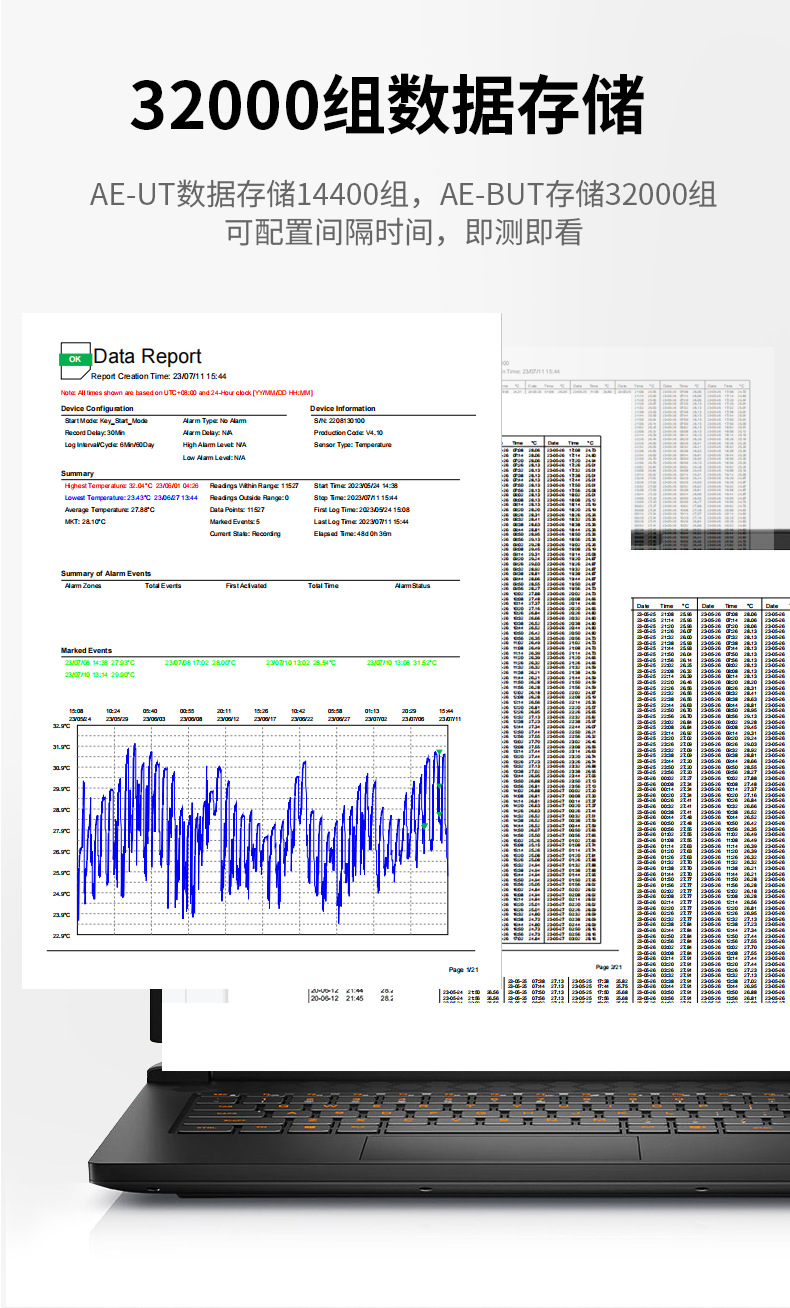
Task: Click the 23/07/11 x-axis date label
Action: (x=451, y=718)
